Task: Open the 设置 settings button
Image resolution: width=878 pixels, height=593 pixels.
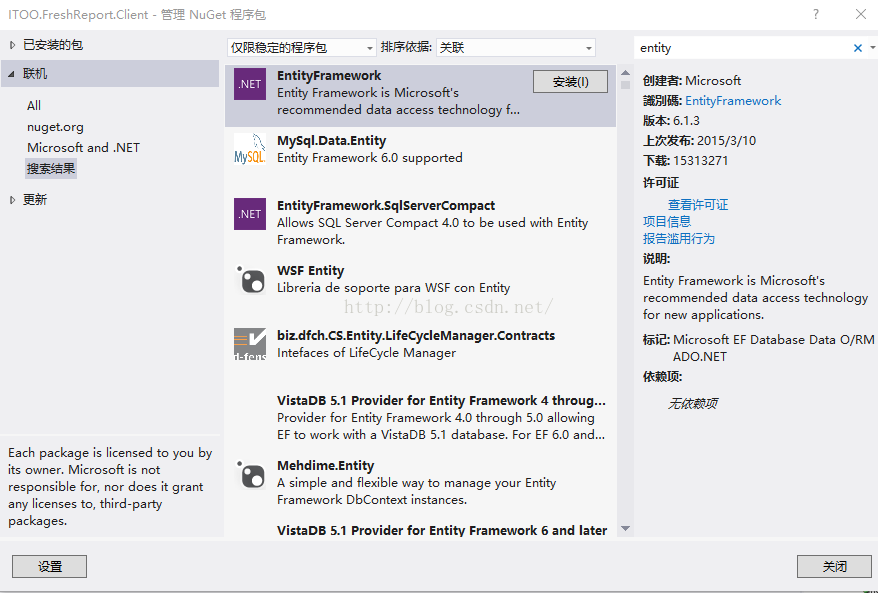Action: click(x=49, y=567)
